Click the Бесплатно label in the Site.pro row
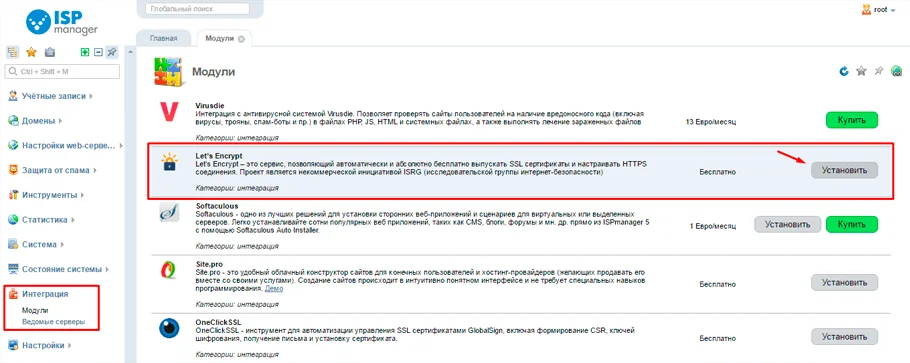This screenshot has height=363, width=910. (717, 285)
